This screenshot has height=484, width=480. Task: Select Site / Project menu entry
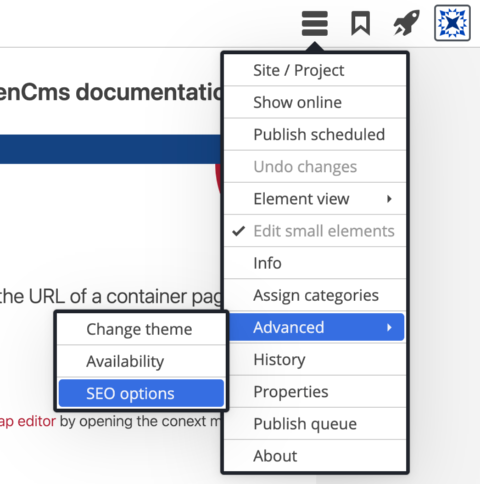315,70
